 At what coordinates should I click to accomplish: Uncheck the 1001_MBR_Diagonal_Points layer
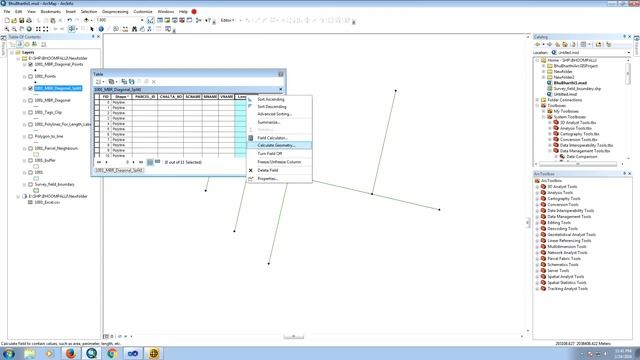click(30, 64)
